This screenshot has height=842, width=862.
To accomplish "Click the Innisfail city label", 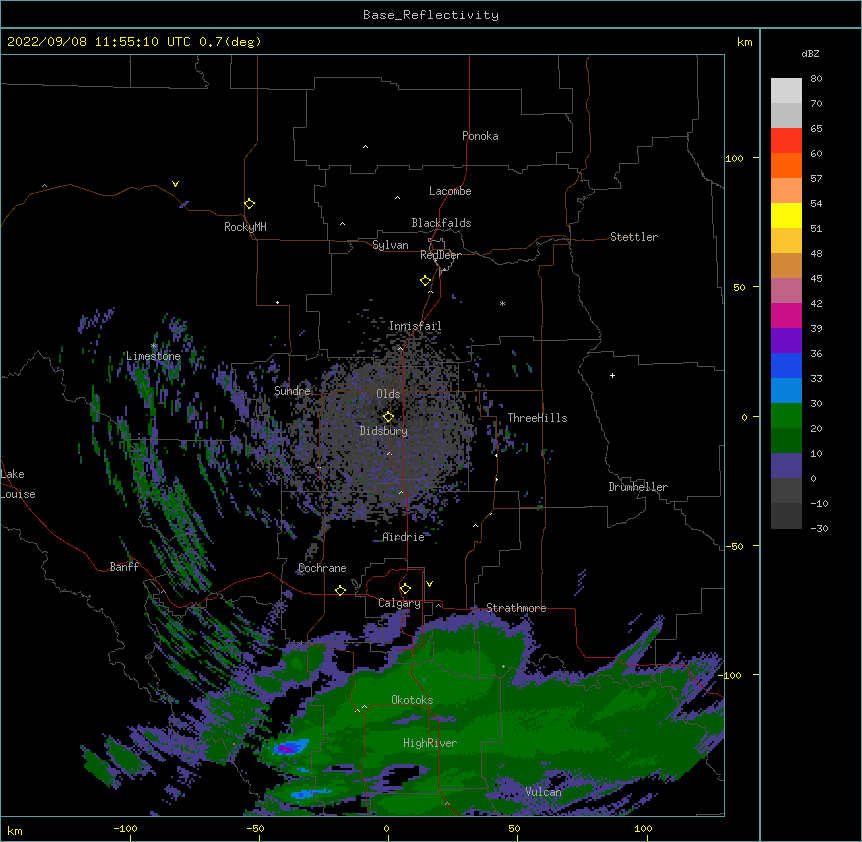I will [x=415, y=326].
